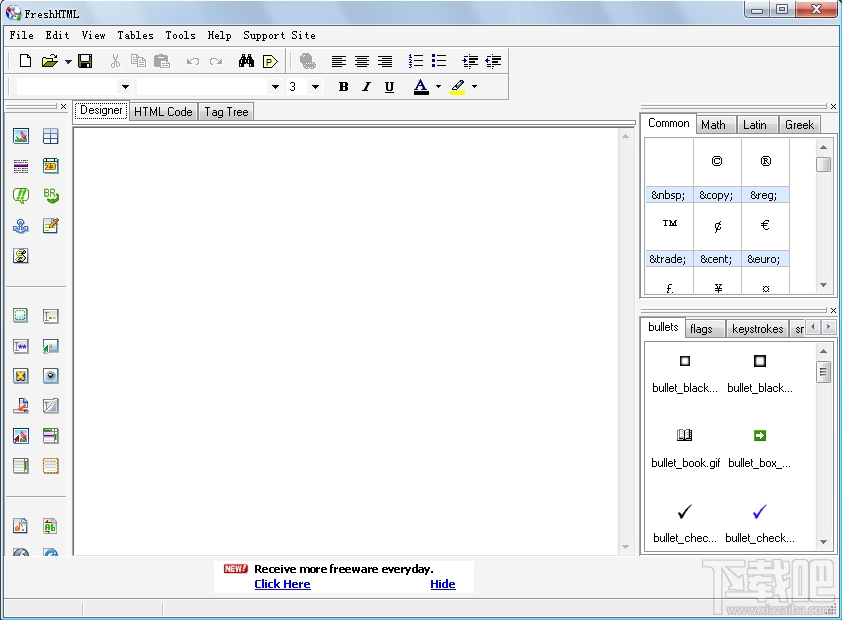Expand highlight color dropdown arrow
842x620 pixels.
(474, 86)
